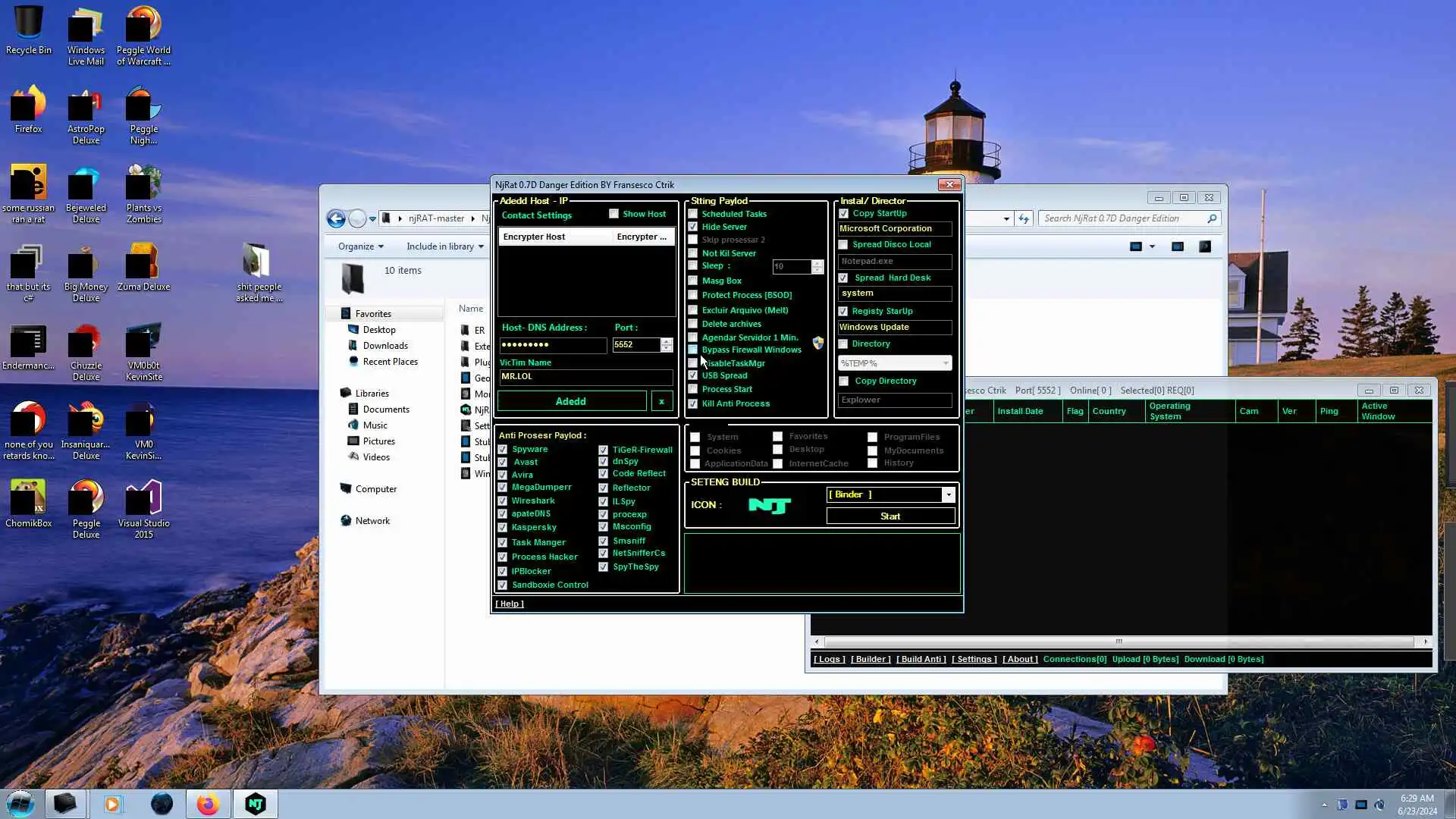This screenshot has height=819, width=1456.
Task: Click the Explorer back navigation arrow
Action: point(336,218)
